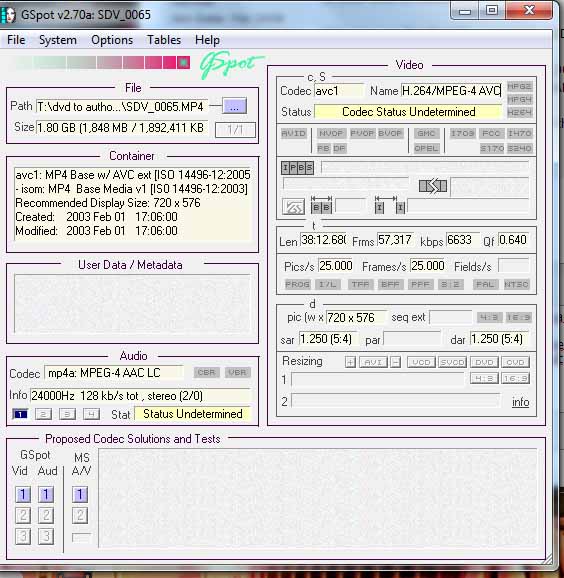Click the TFF indicator
Screen dimensions: 564x578
pyautogui.click(x=360, y=284)
